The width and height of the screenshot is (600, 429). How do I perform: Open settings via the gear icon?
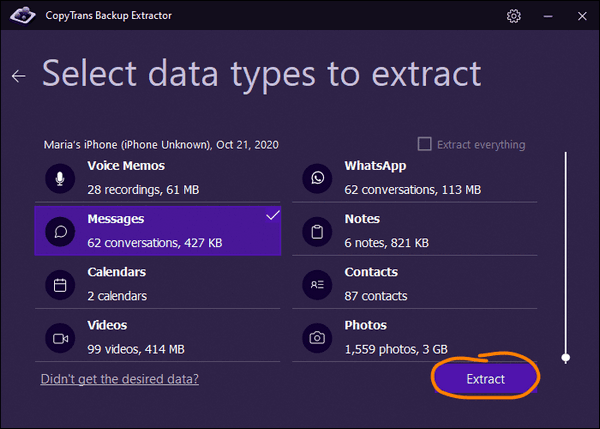point(514,16)
